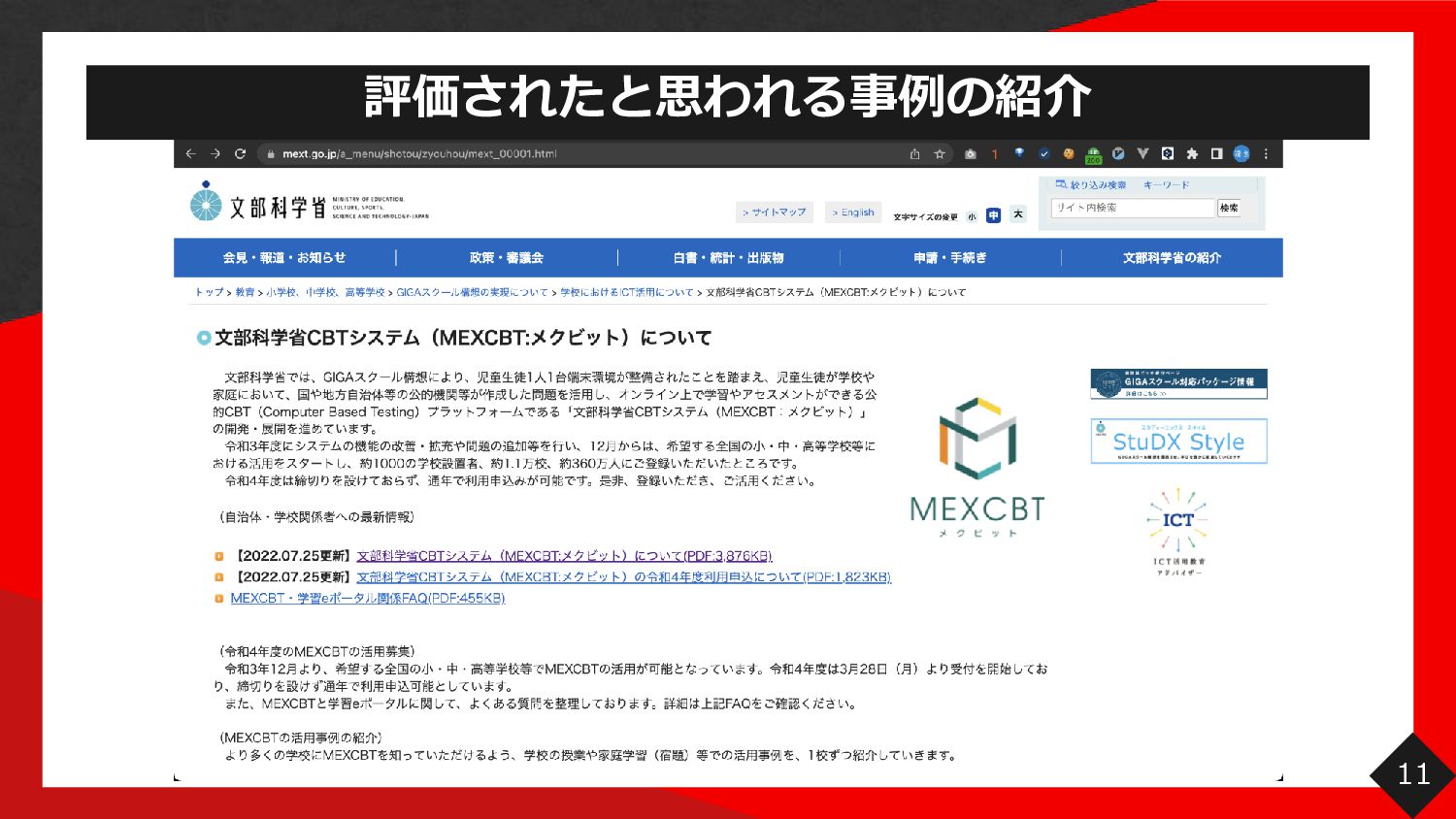Open the MEXCBTについて PDF link (3,876KB)
The height and width of the screenshot is (819, 1456).
[564, 556]
